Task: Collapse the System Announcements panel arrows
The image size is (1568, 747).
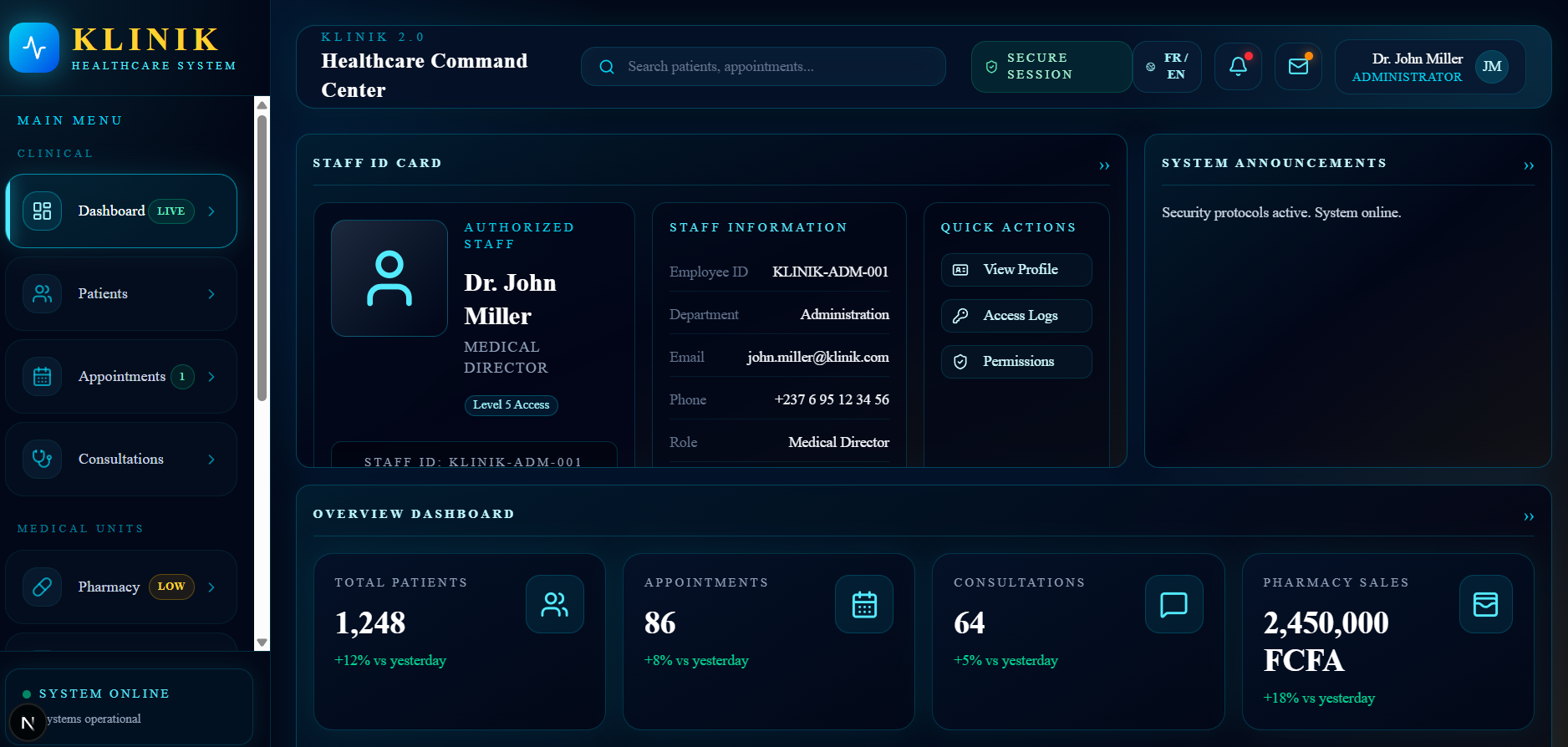Action: pyautogui.click(x=1529, y=165)
